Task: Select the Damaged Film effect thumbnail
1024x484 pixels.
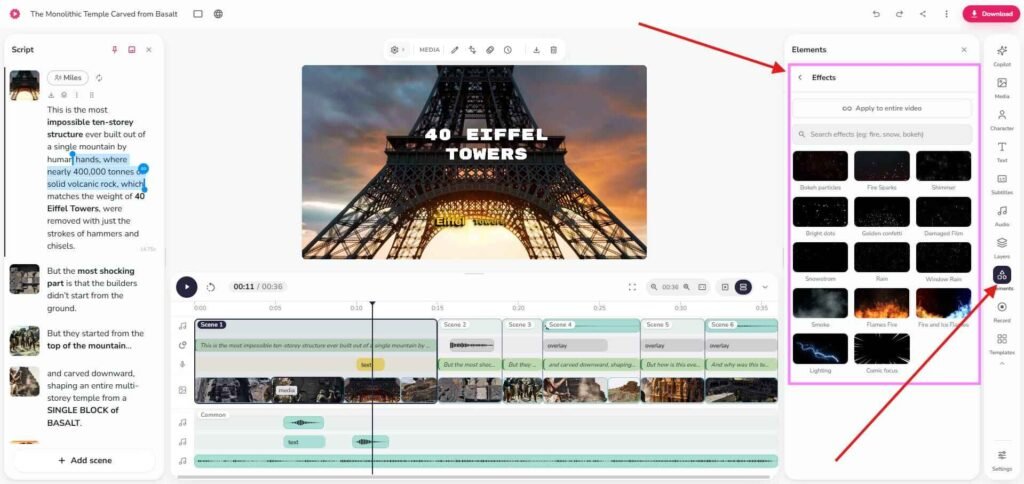Action: coord(944,212)
